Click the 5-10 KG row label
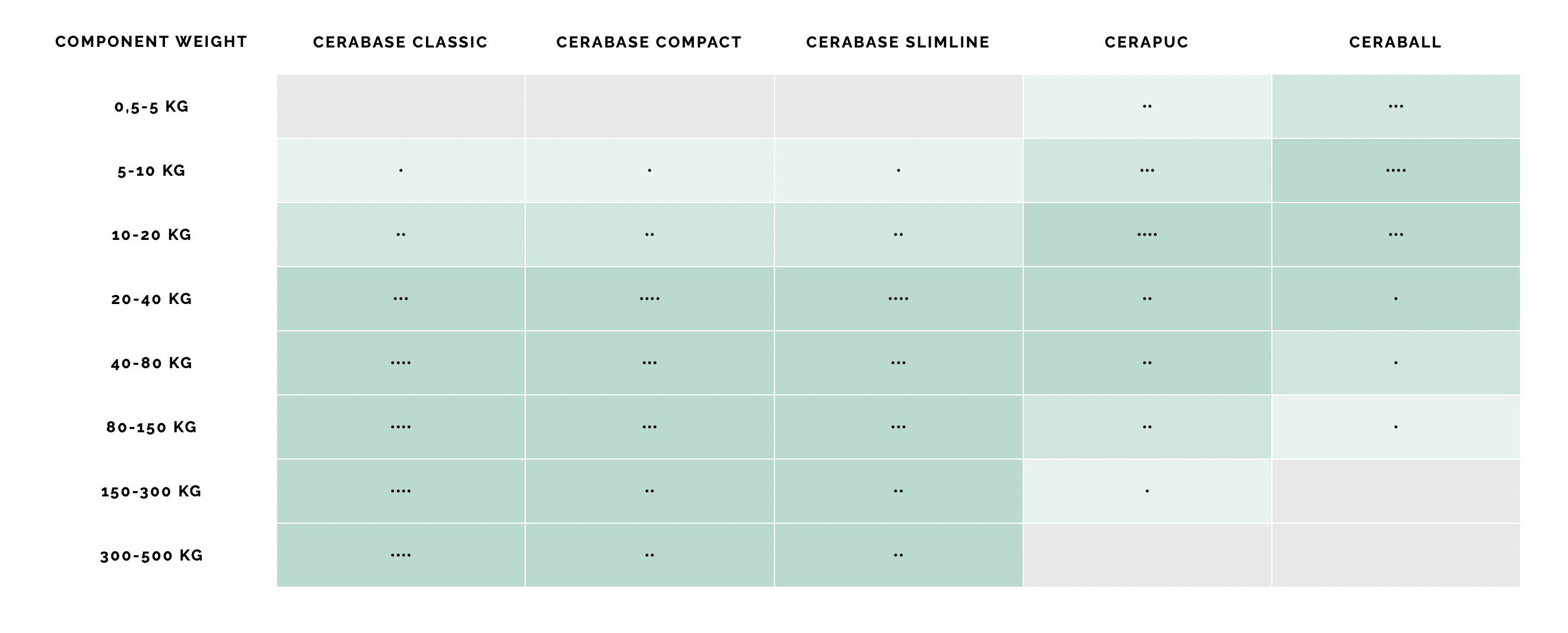 tap(151, 170)
